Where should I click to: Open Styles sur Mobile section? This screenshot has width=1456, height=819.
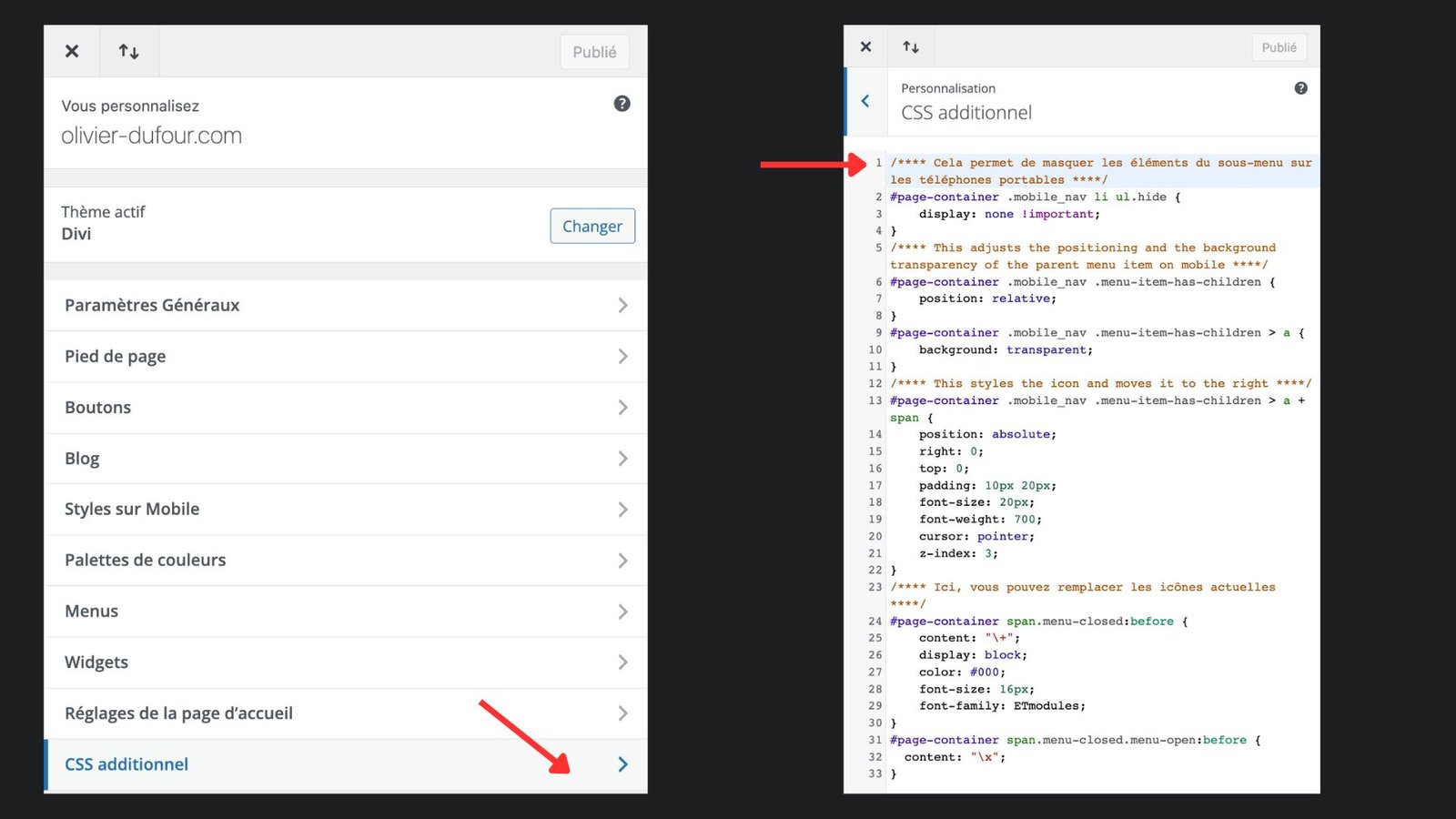[x=346, y=510]
